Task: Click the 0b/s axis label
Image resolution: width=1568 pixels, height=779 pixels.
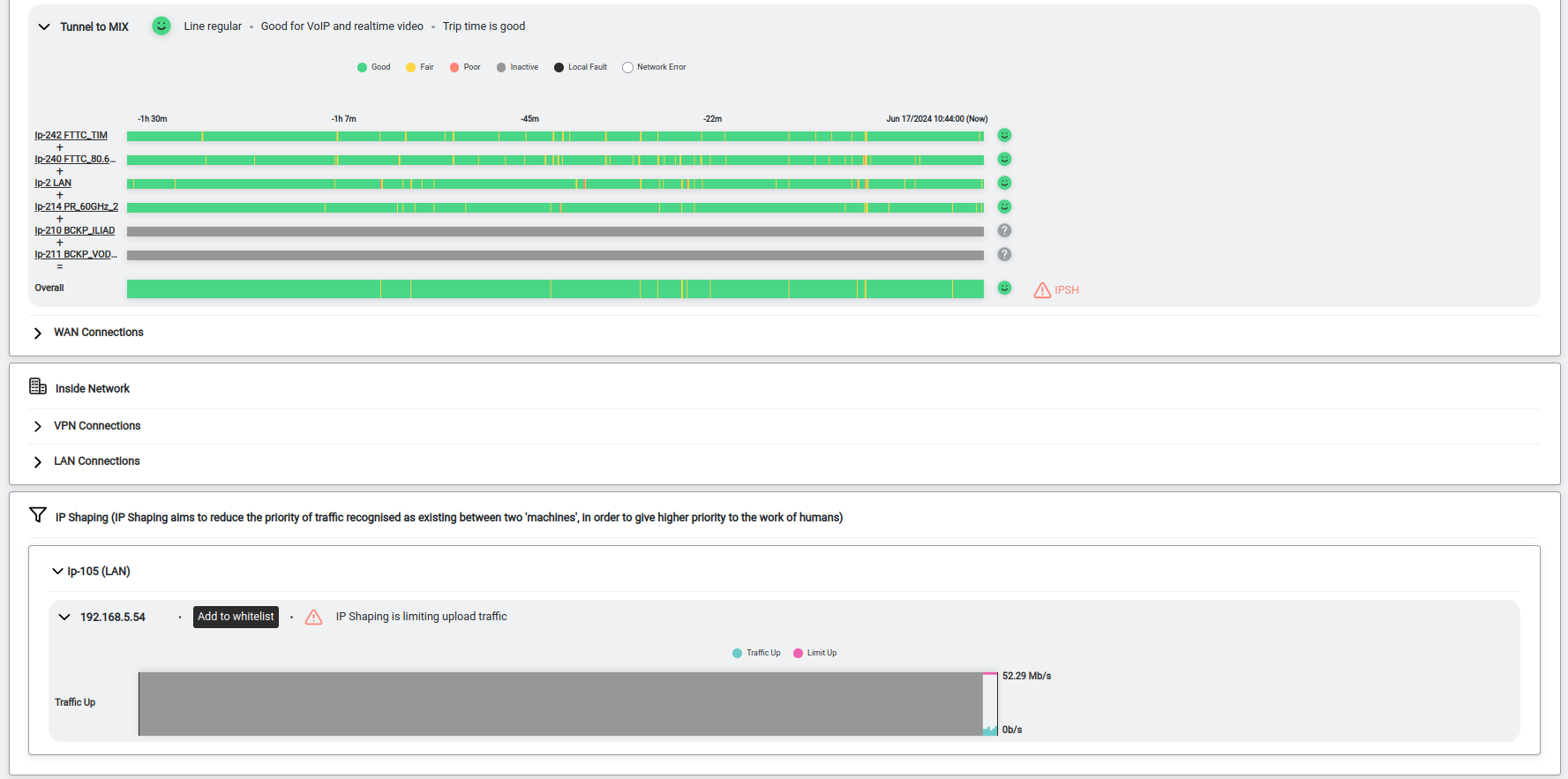Action: pyautogui.click(x=1012, y=730)
